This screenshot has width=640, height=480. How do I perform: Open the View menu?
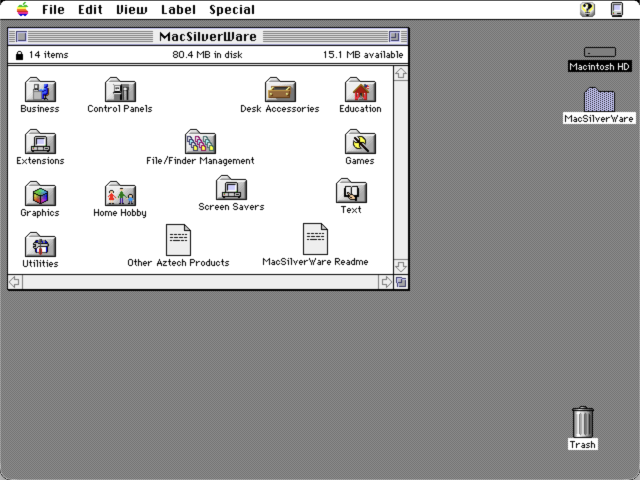[x=131, y=9]
